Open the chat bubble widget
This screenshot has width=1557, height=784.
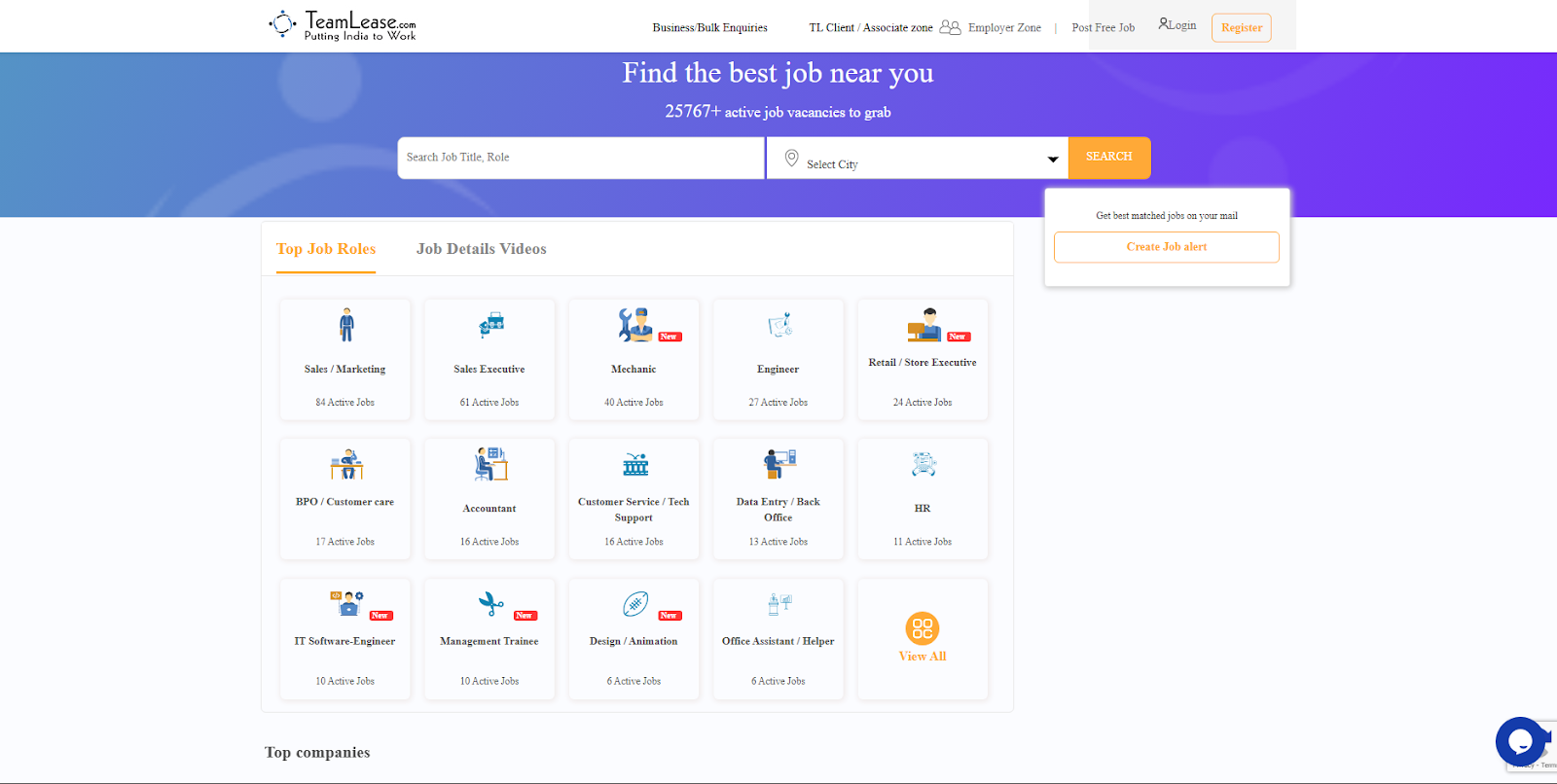tap(1520, 742)
